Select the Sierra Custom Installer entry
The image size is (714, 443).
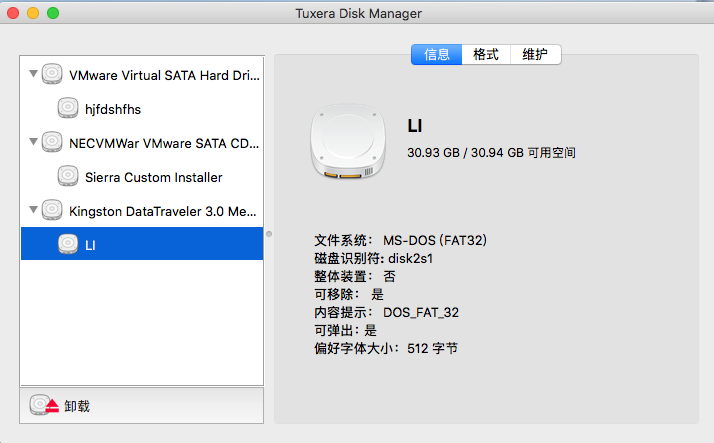click(142, 177)
